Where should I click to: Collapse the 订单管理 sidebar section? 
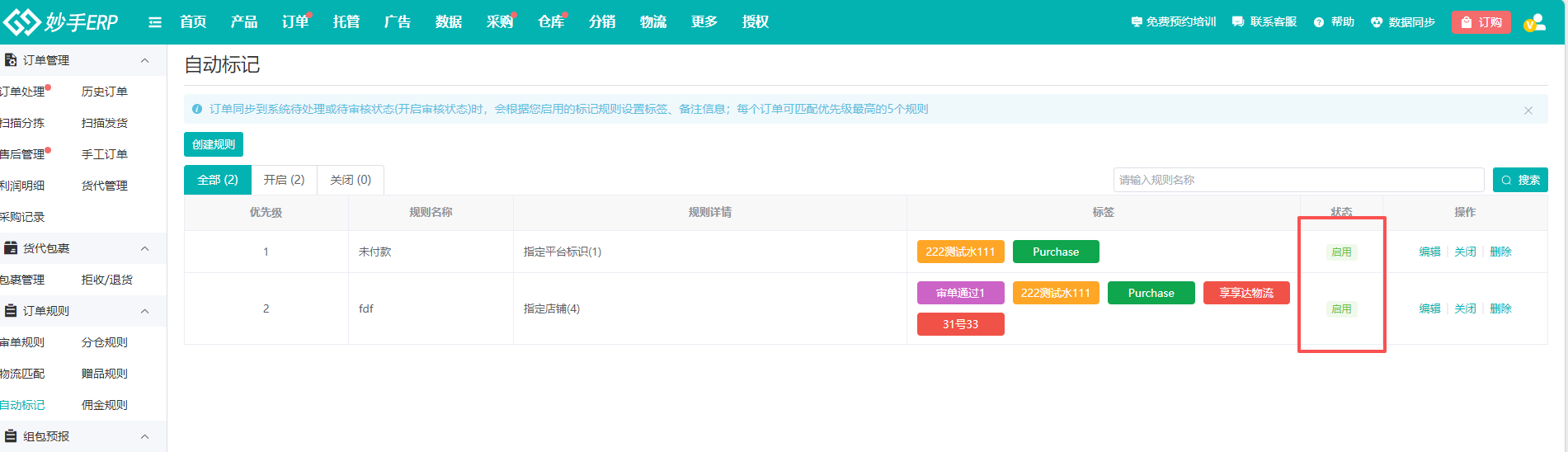coord(145,60)
